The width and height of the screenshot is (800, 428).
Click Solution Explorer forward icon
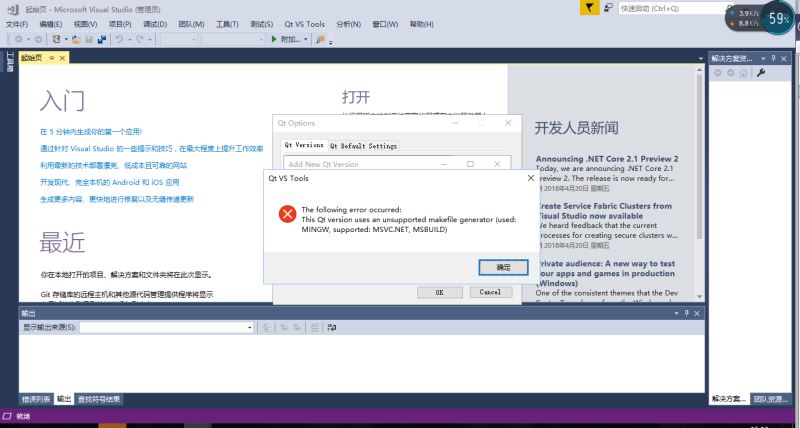coord(730,73)
